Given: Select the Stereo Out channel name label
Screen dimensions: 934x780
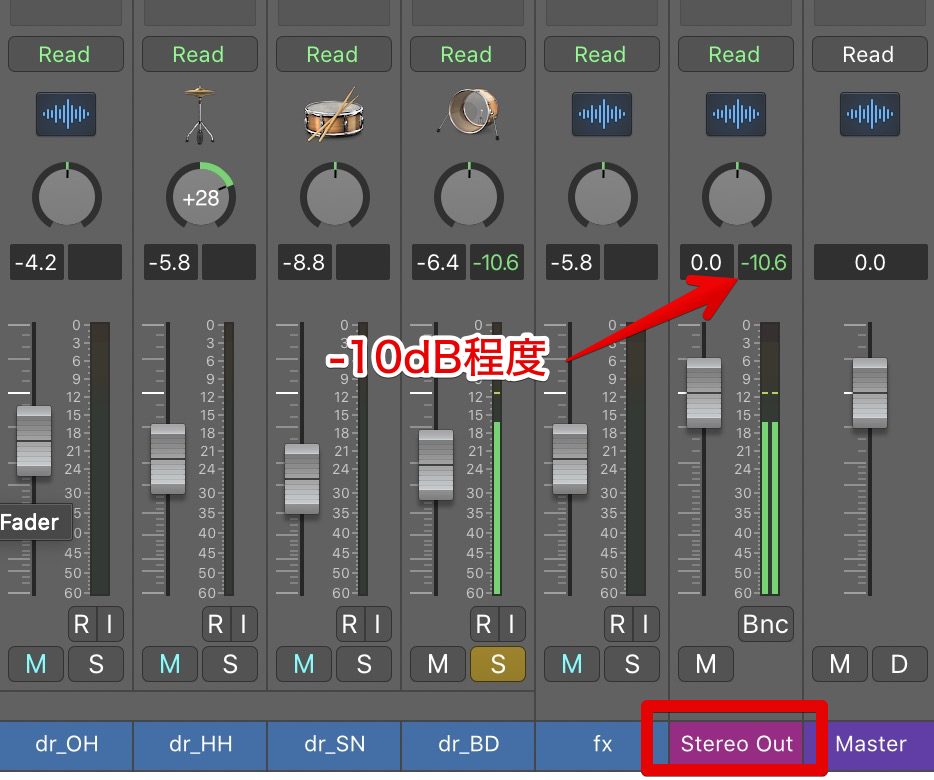Looking at the screenshot, I should coord(737,744).
